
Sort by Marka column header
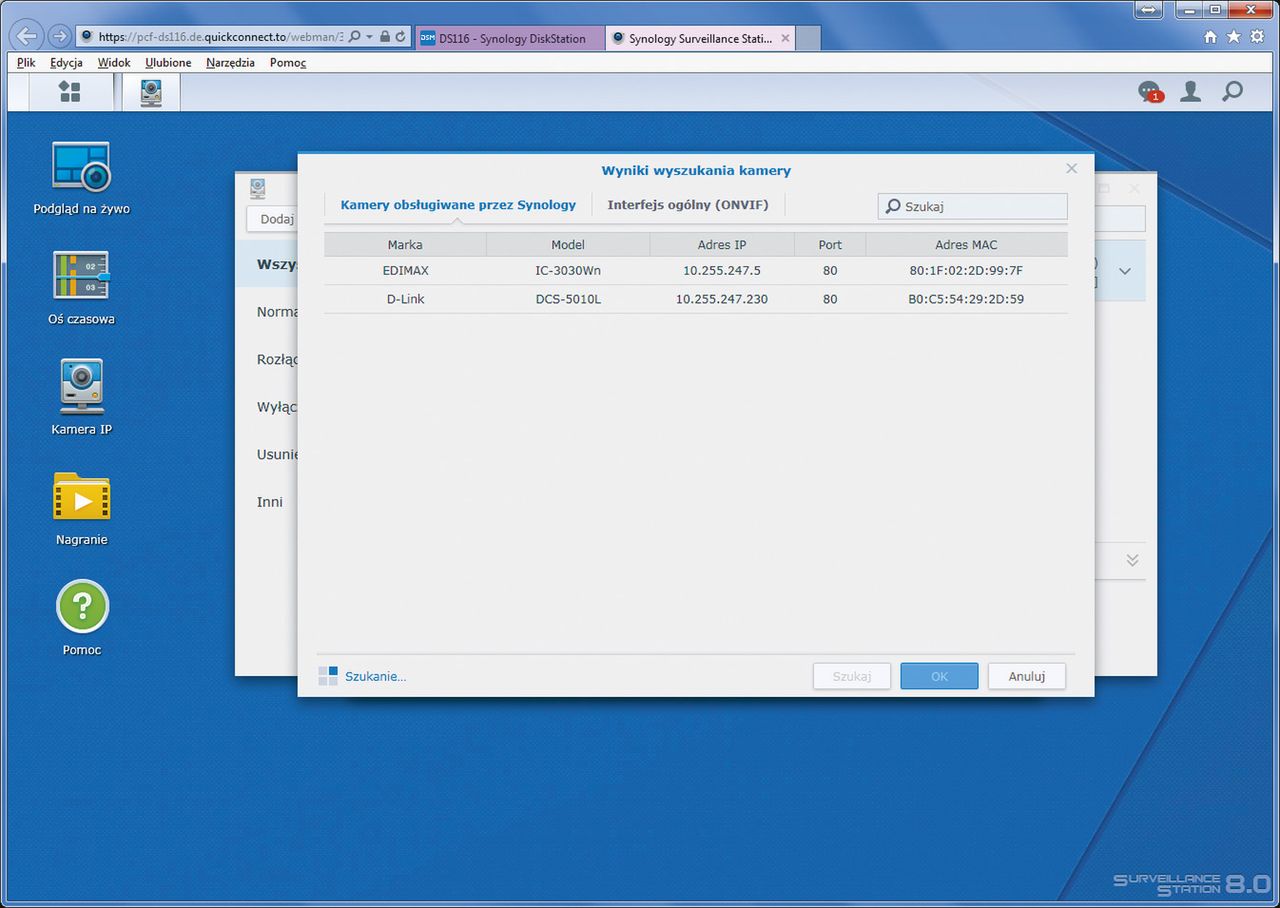[x=405, y=244]
